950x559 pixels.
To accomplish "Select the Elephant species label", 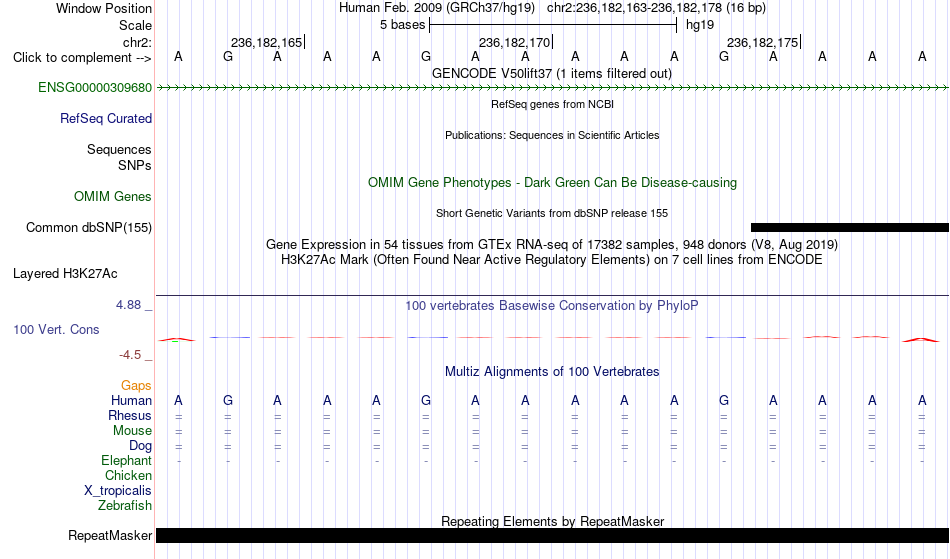I will (x=126, y=461).
